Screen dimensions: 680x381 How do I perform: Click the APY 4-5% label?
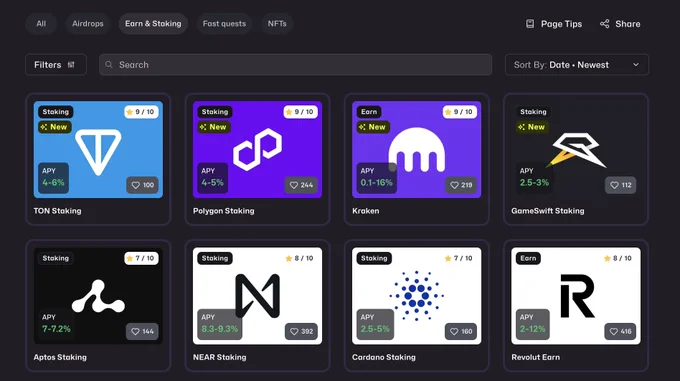(x=212, y=177)
